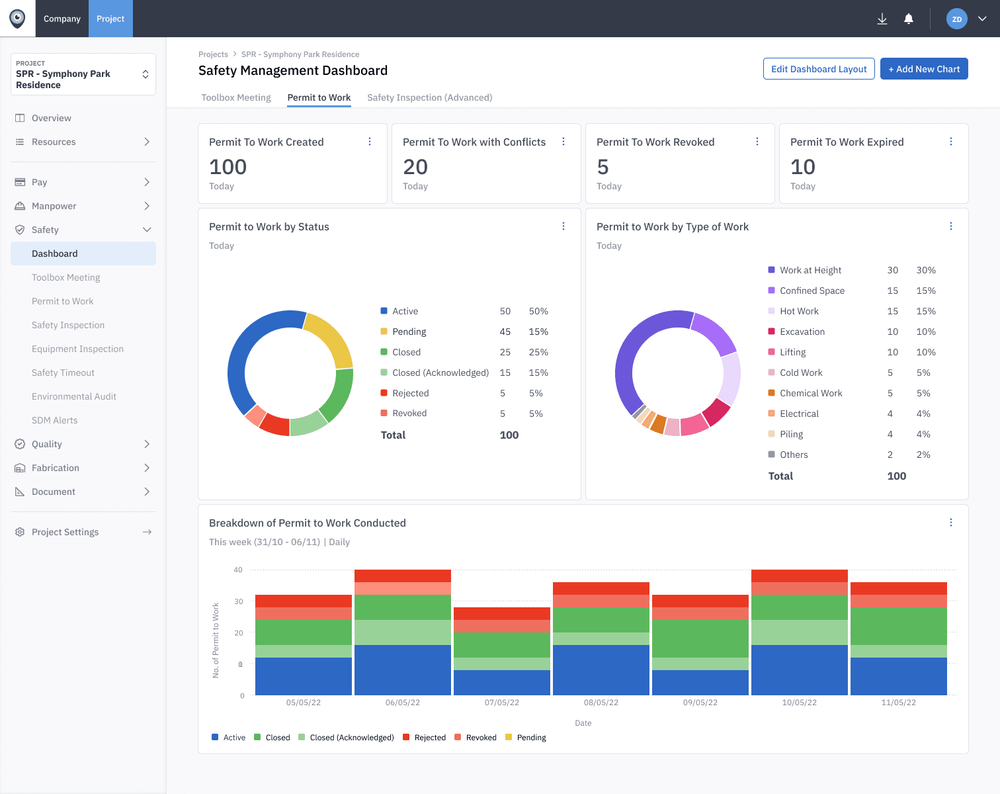Viewport: 1000px width, 794px height.
Task: Click the Edit Dashboard Layout button
Action: (x=818, y=68)
